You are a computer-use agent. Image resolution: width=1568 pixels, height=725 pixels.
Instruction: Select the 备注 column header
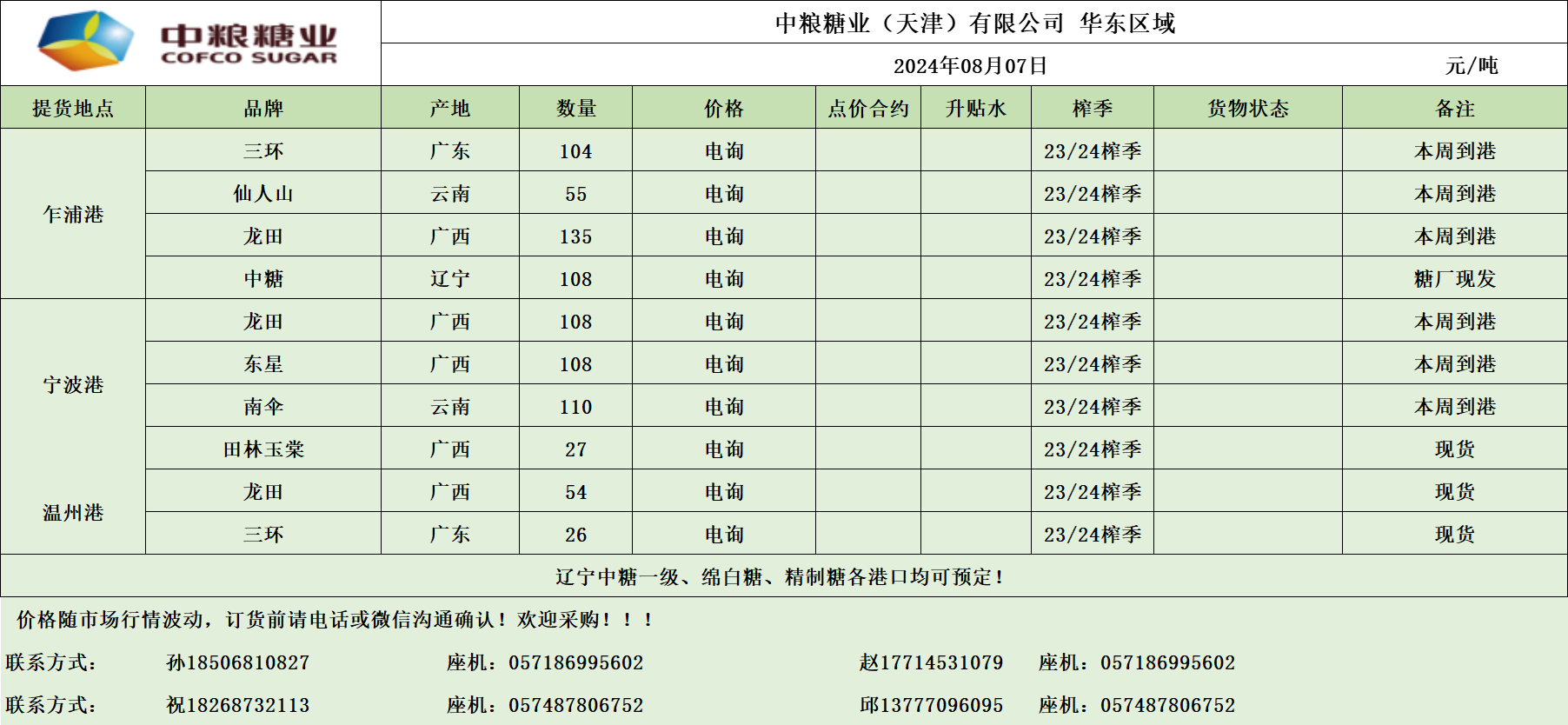(x=1454, y=108)
